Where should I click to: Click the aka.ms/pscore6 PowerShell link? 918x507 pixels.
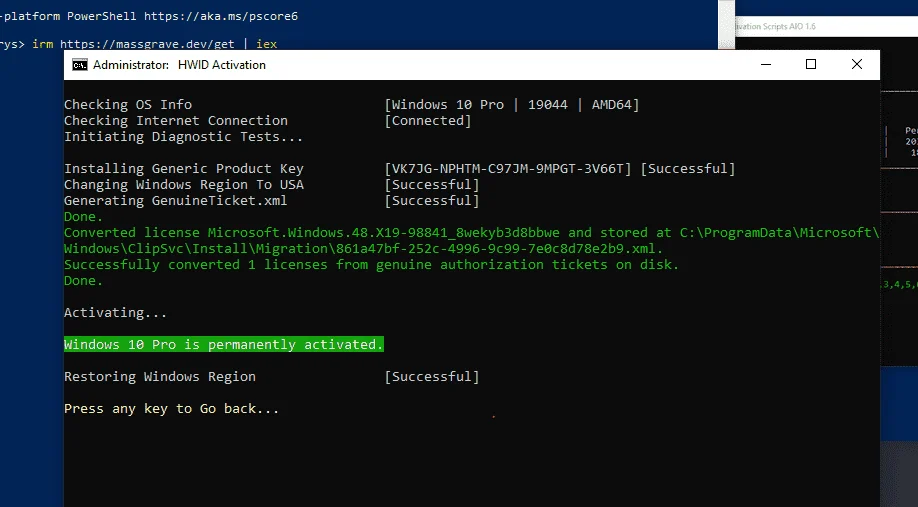point(221,16)
